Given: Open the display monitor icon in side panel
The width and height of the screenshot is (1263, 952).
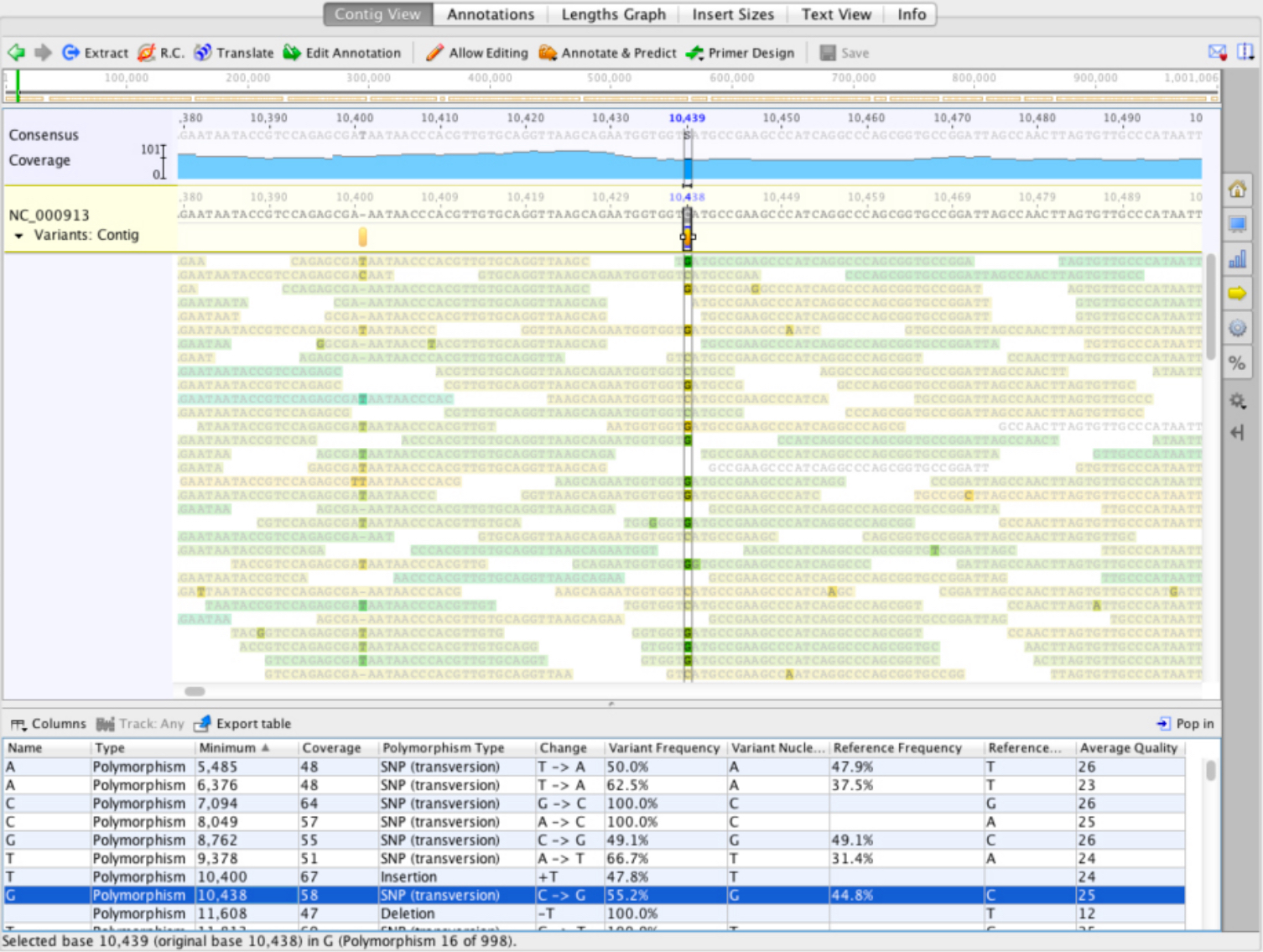Looking at the screenshot, I should (1238, 224).
